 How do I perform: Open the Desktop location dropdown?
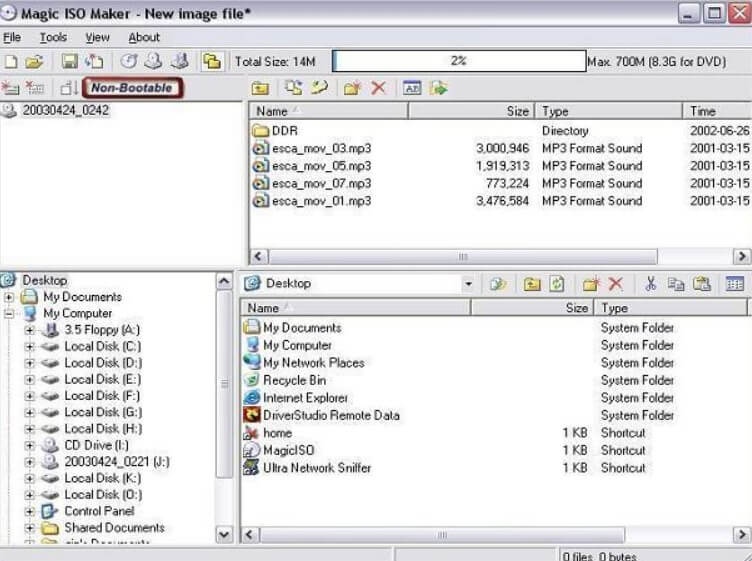pyautogui.click(x=468, y=284)
